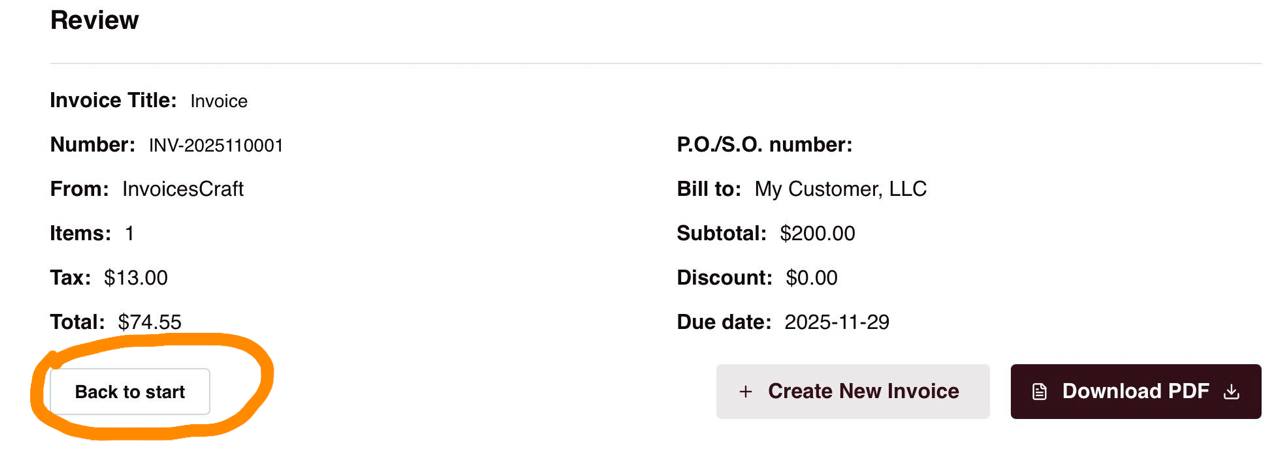
Task: Click the document icon on Download PDF
Action: click(x=1040, y=392)
